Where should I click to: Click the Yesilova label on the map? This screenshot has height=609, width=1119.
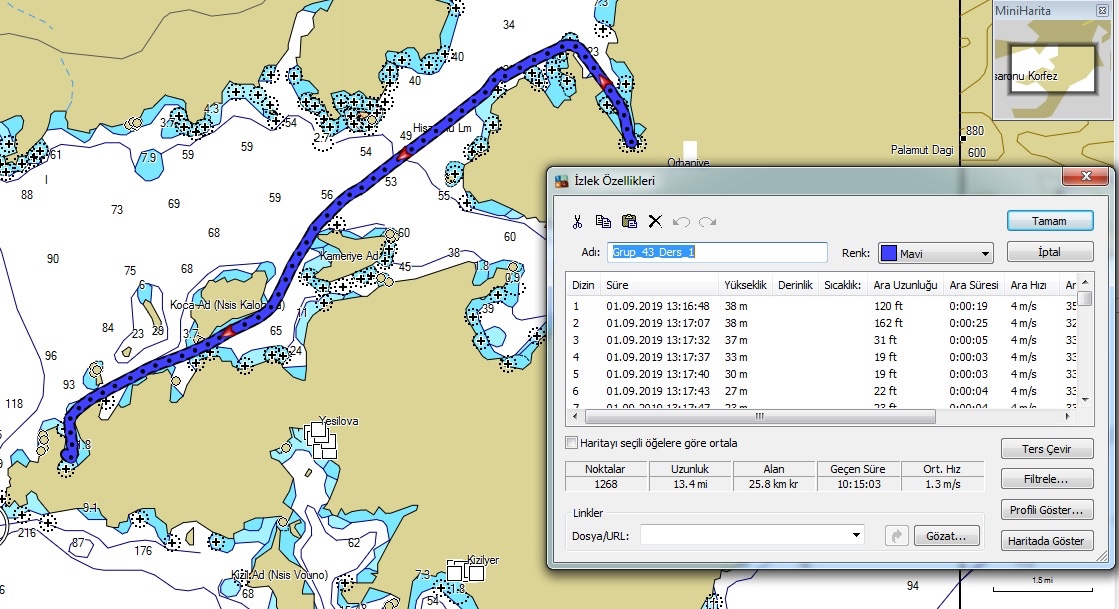339,421
